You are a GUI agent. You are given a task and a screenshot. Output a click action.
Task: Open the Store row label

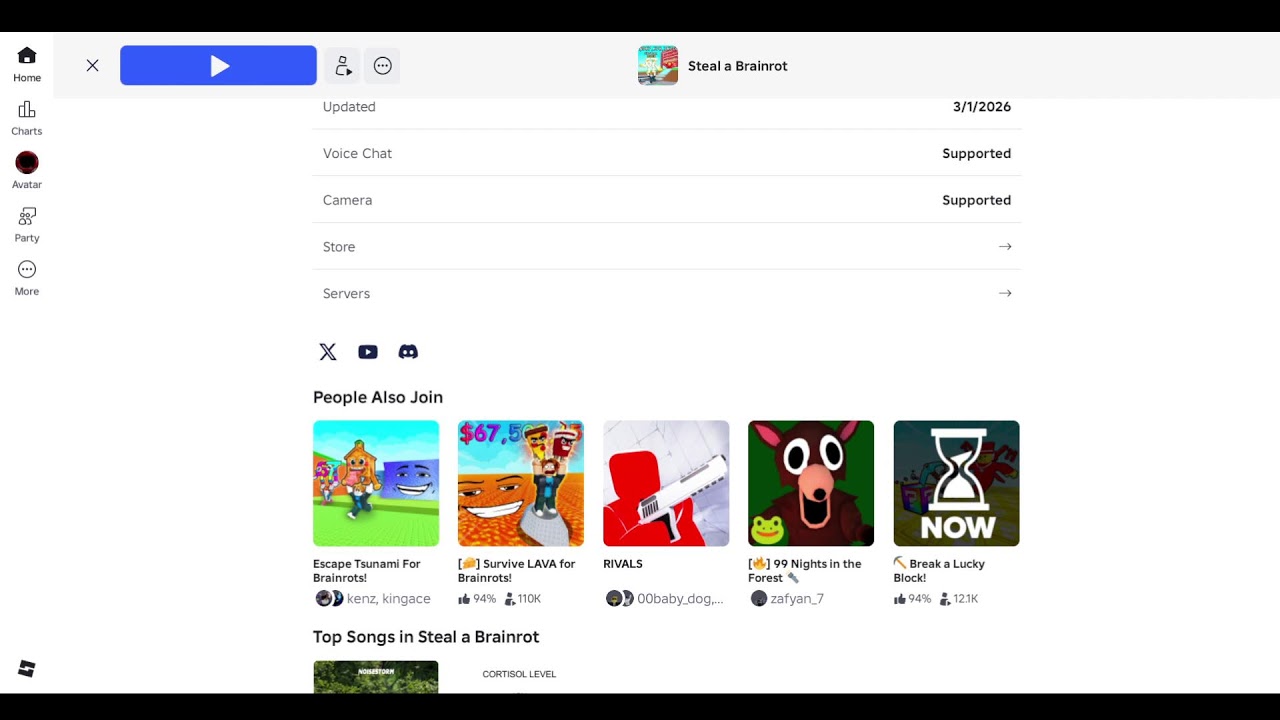point(339,247)
